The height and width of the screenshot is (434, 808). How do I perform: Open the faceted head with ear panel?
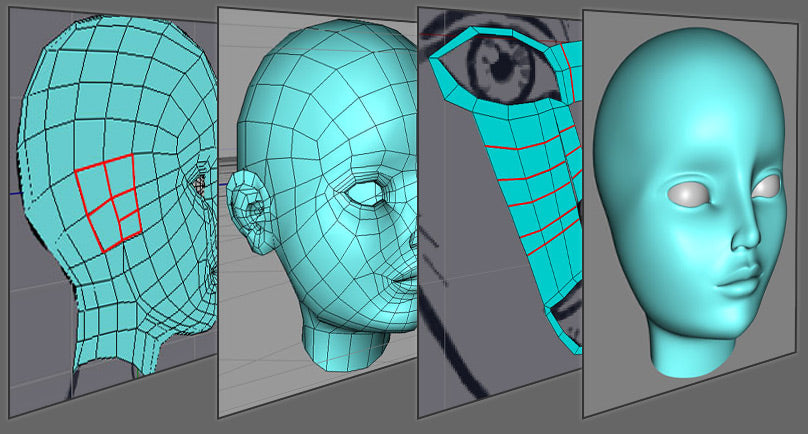317,212
